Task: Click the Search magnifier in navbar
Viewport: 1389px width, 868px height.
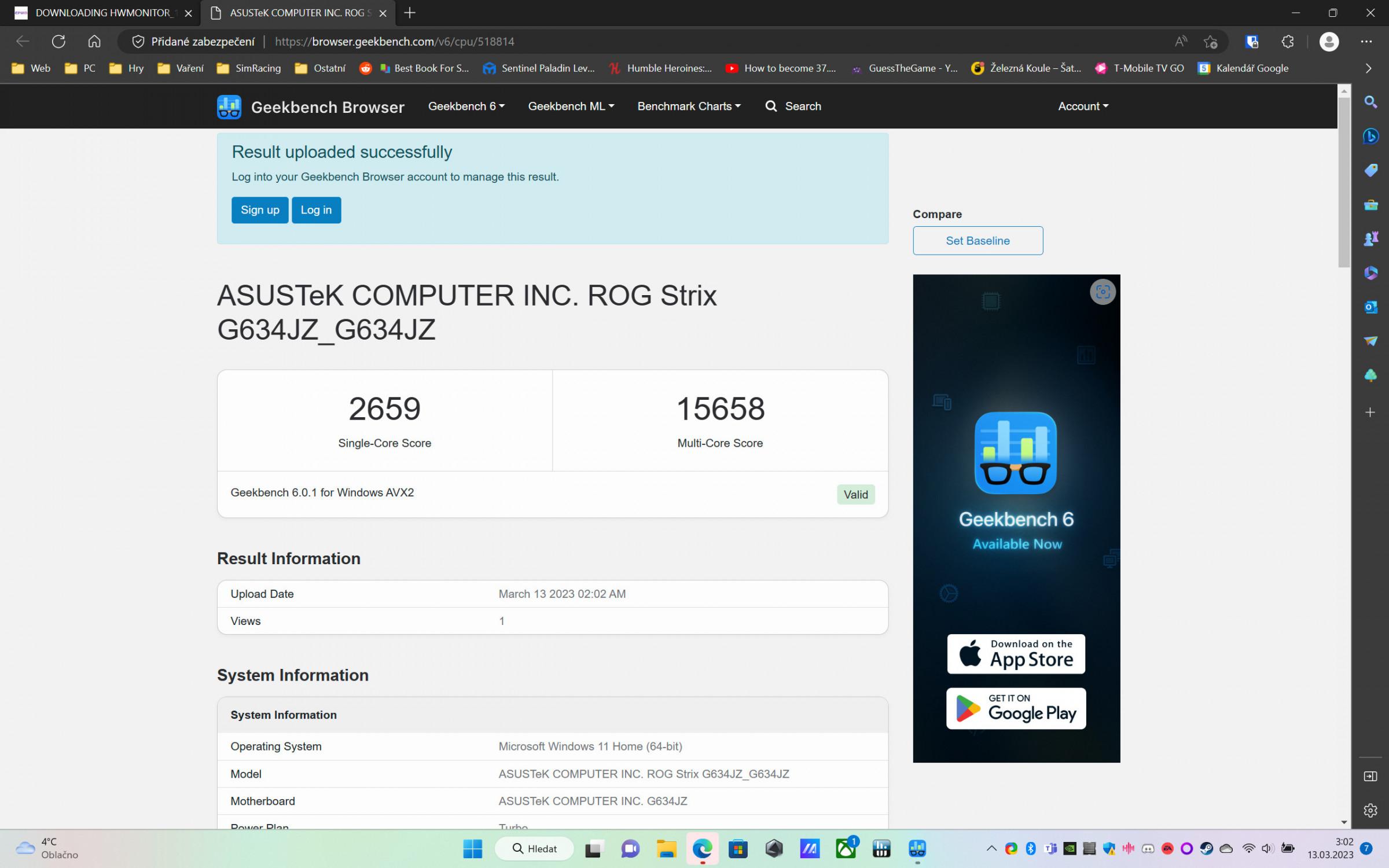Action: tap(771, 106)
